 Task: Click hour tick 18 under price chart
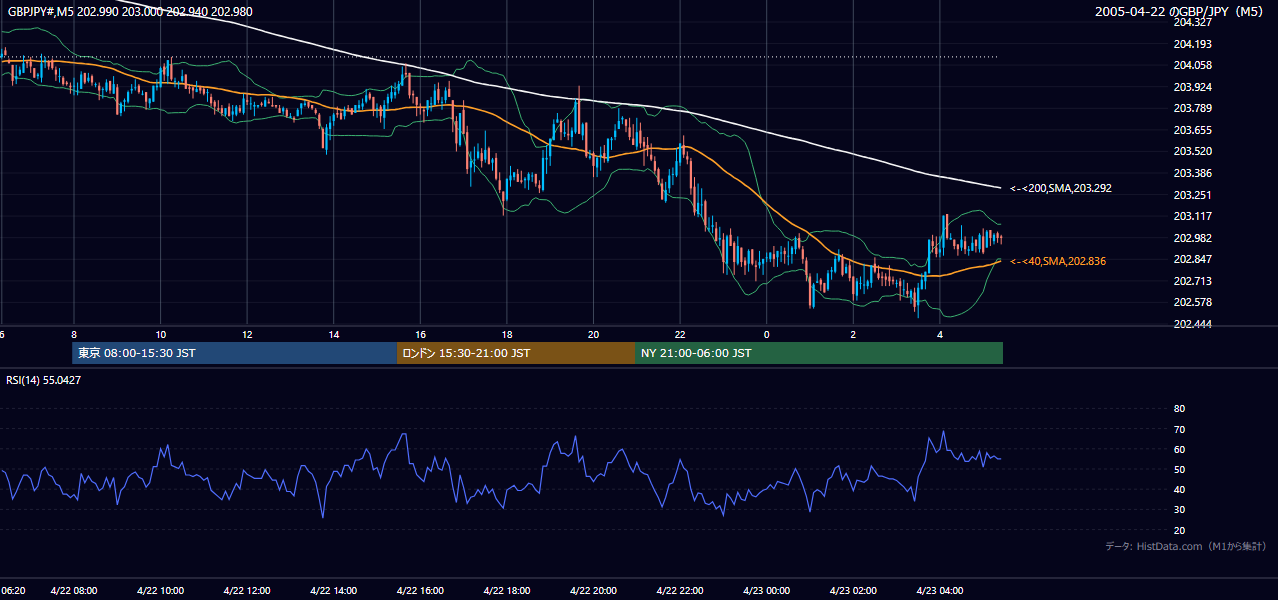(507, 334)
